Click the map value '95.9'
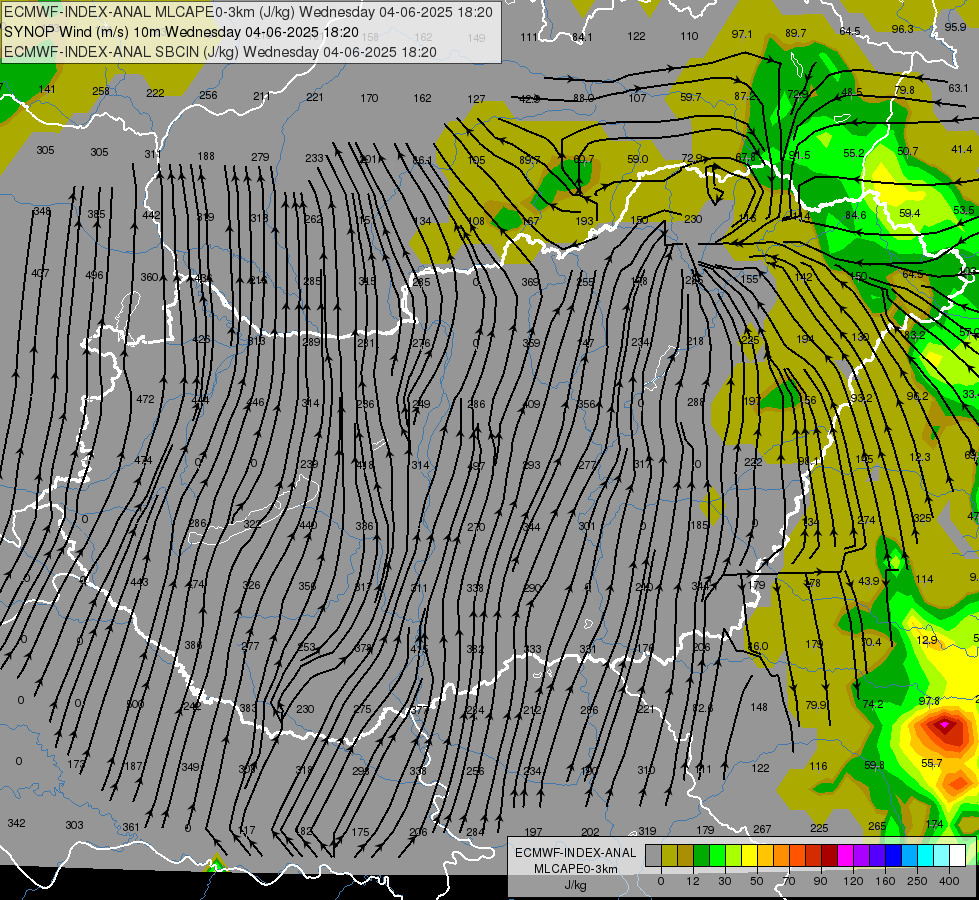This screenshot has width=979, height=900. point(955,27)
